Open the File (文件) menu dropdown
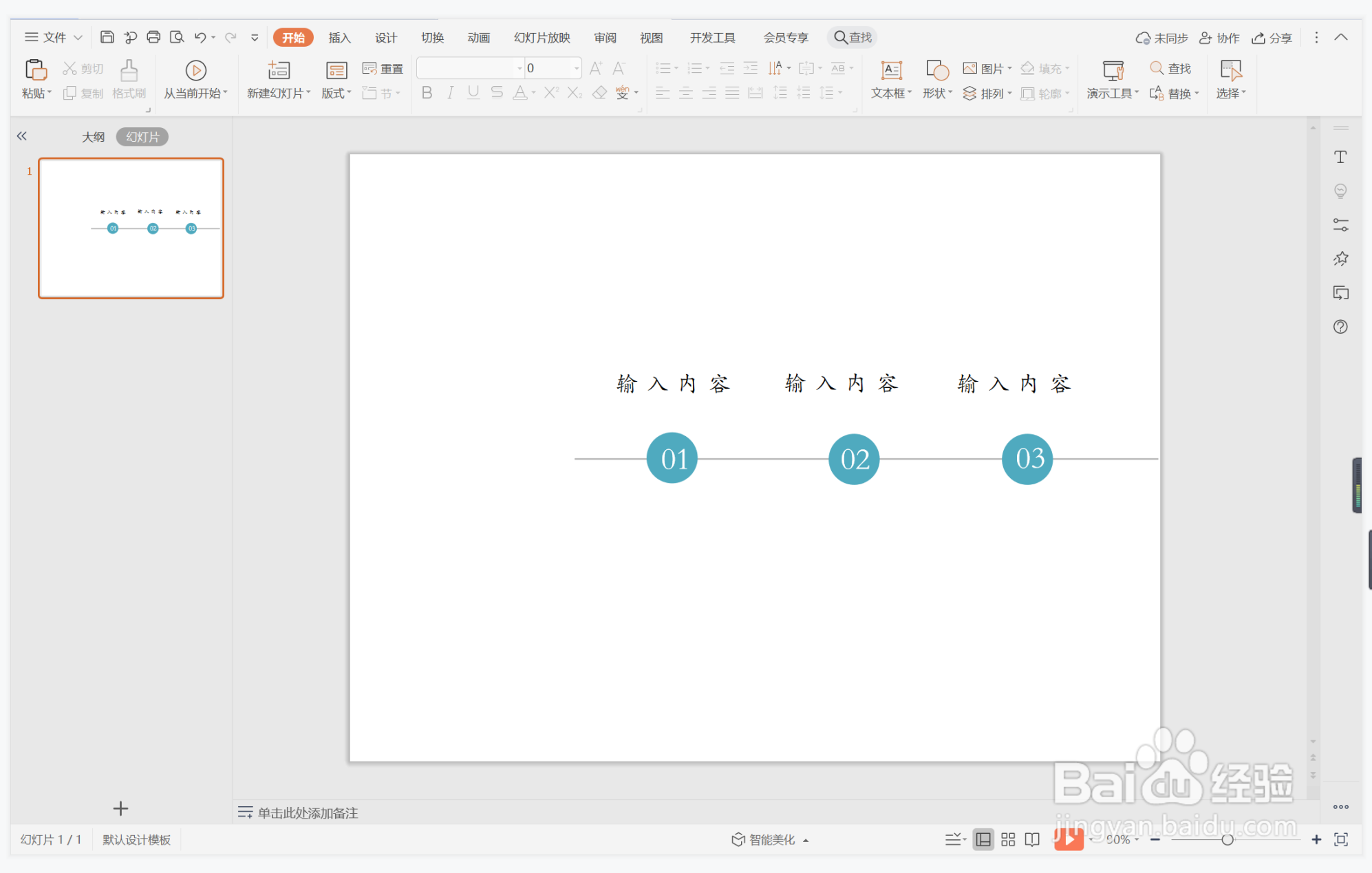Screen dimensions: 1372x873 (54, 37)
